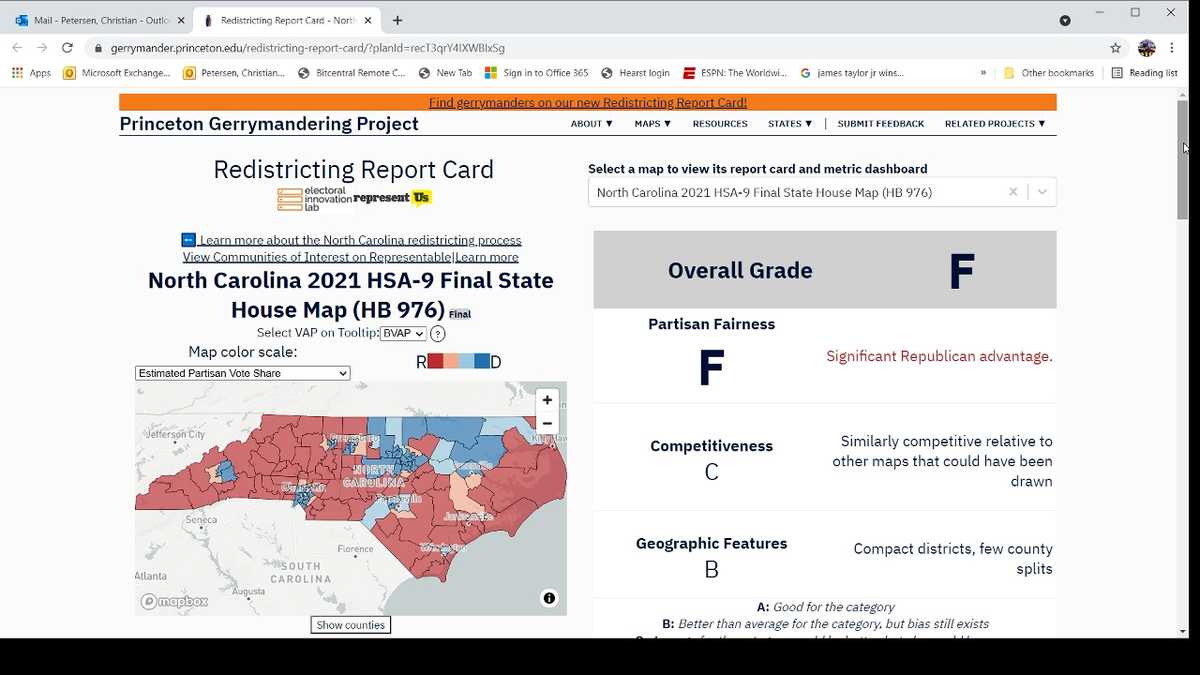Open the Reading list panel
The height and width of the screenshot is (675, 1200).
click(1145, 73)
